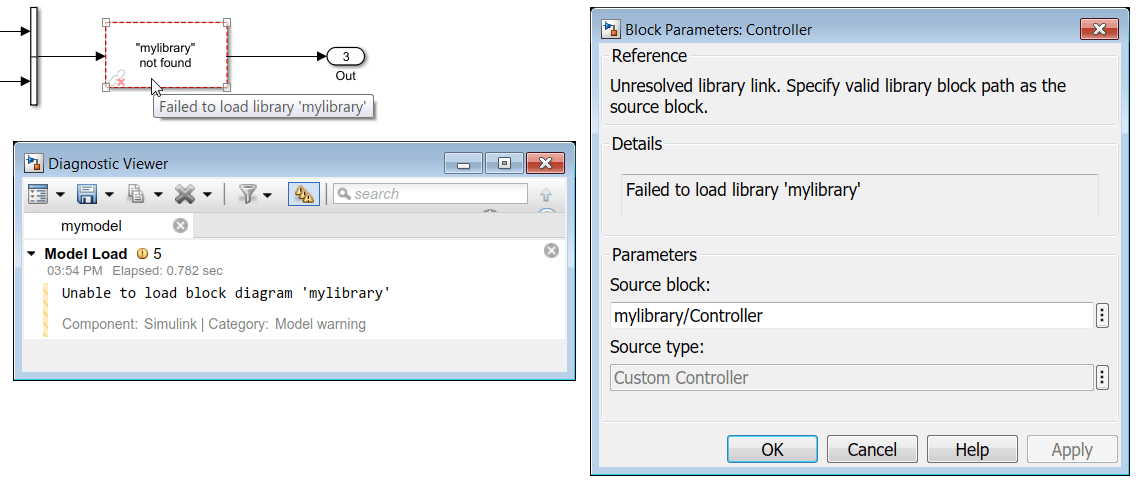Open the Help for Controller block

971,449
